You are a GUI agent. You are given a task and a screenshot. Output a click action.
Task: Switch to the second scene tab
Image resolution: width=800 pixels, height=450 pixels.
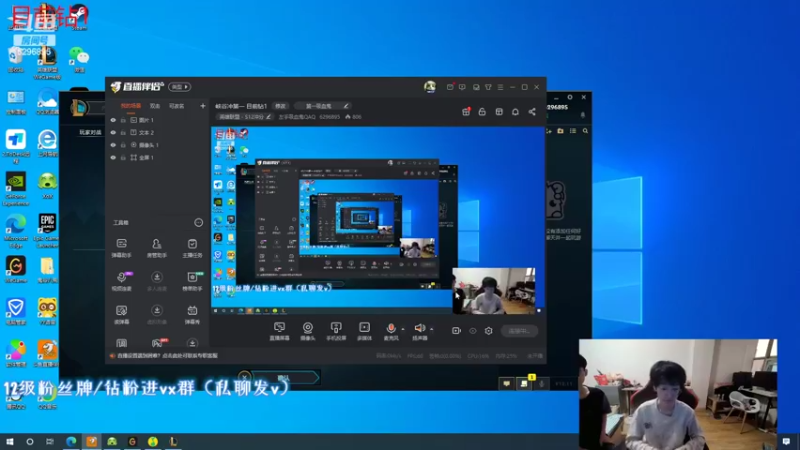click(x=155, y=106)
